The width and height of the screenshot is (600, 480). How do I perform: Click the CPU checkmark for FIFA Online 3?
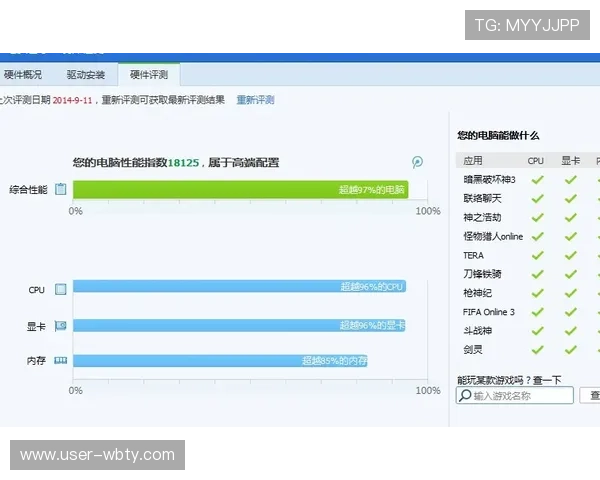(538, 312)
